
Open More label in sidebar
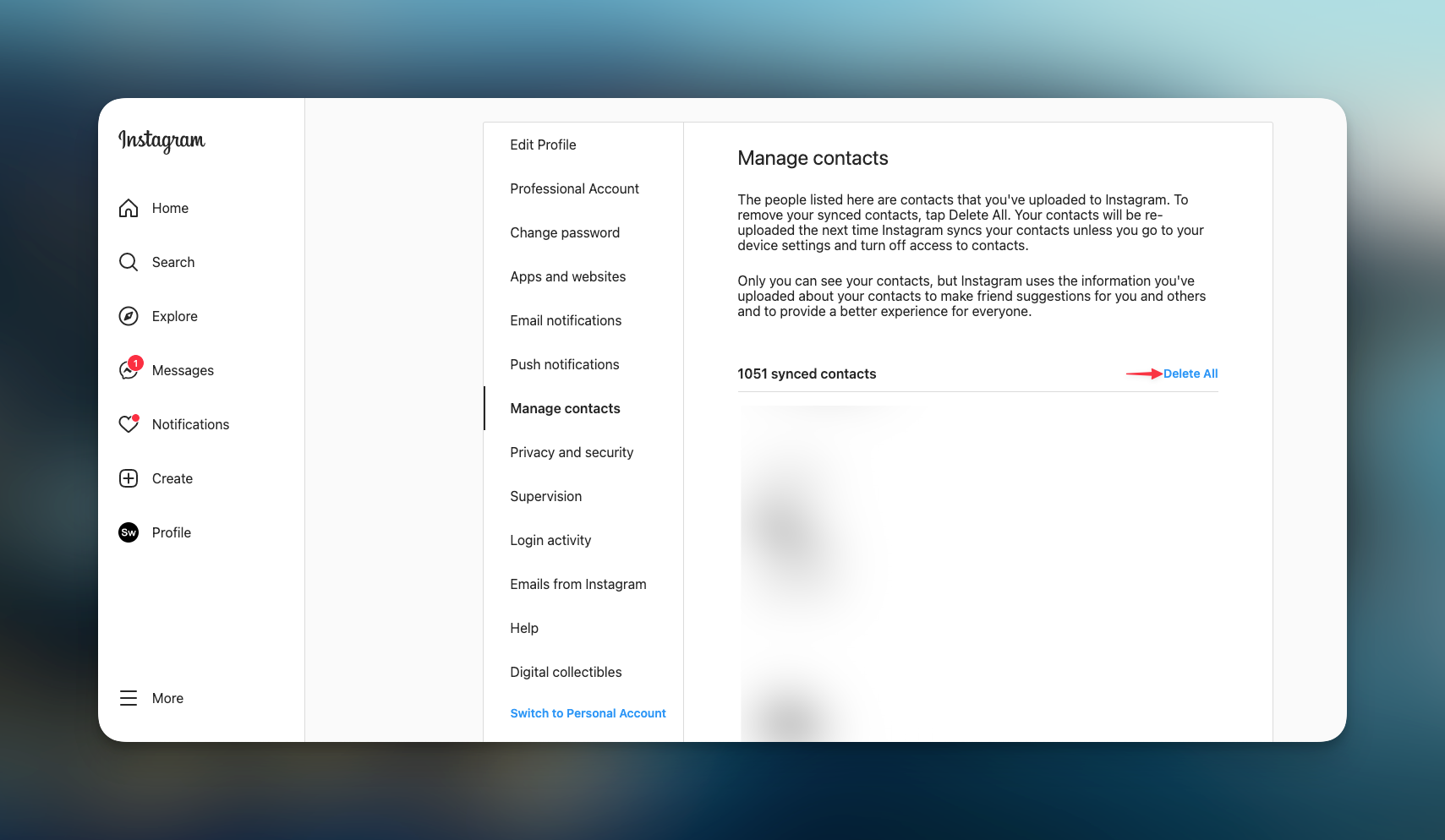pos(167,698)
